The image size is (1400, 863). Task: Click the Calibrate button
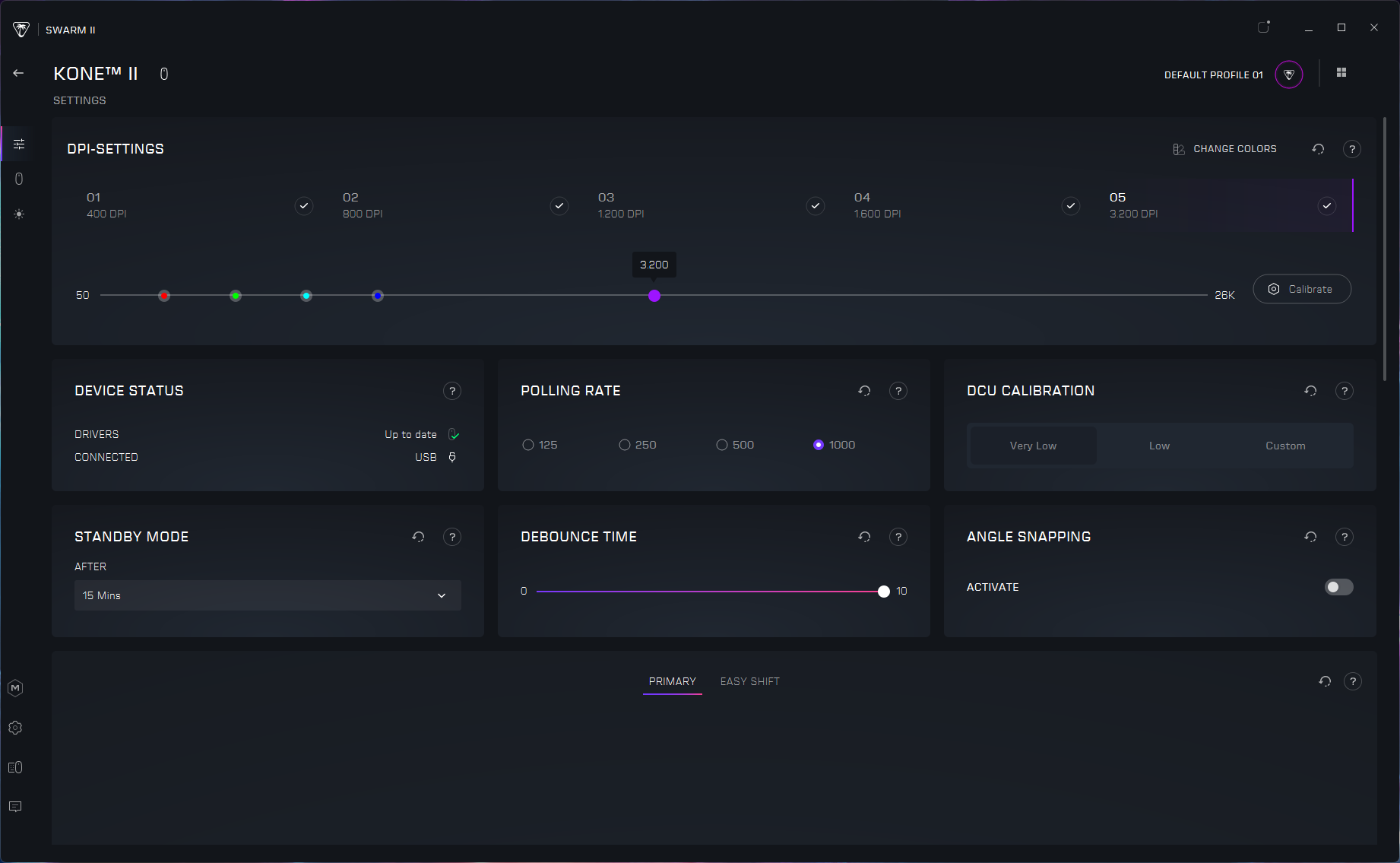(1302, 289)
